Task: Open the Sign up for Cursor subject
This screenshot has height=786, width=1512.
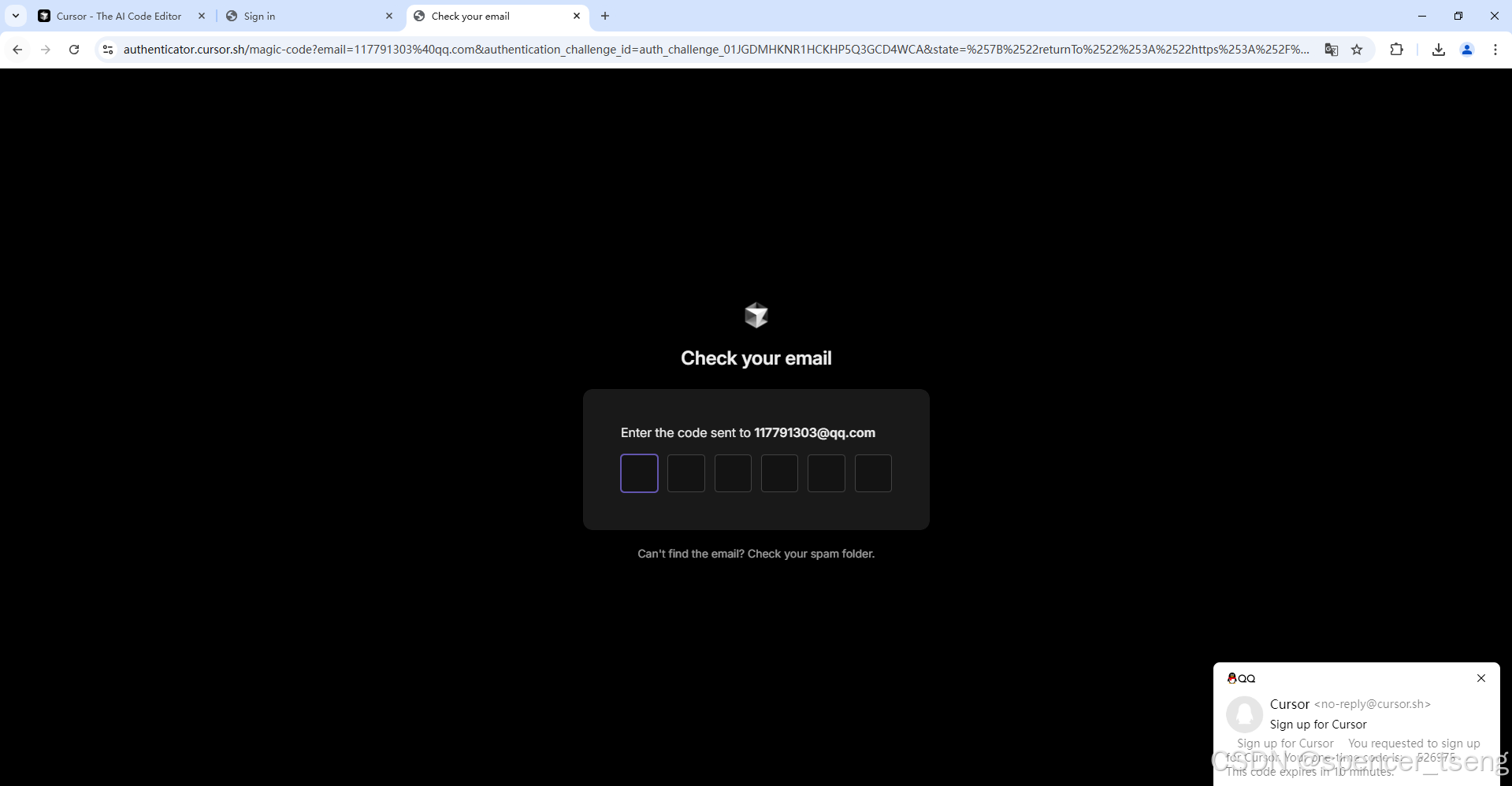Action: pyautogui.click(x=1318, y=725)
